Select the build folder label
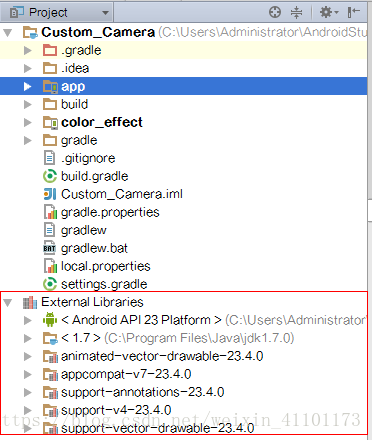 pos(74,104)
